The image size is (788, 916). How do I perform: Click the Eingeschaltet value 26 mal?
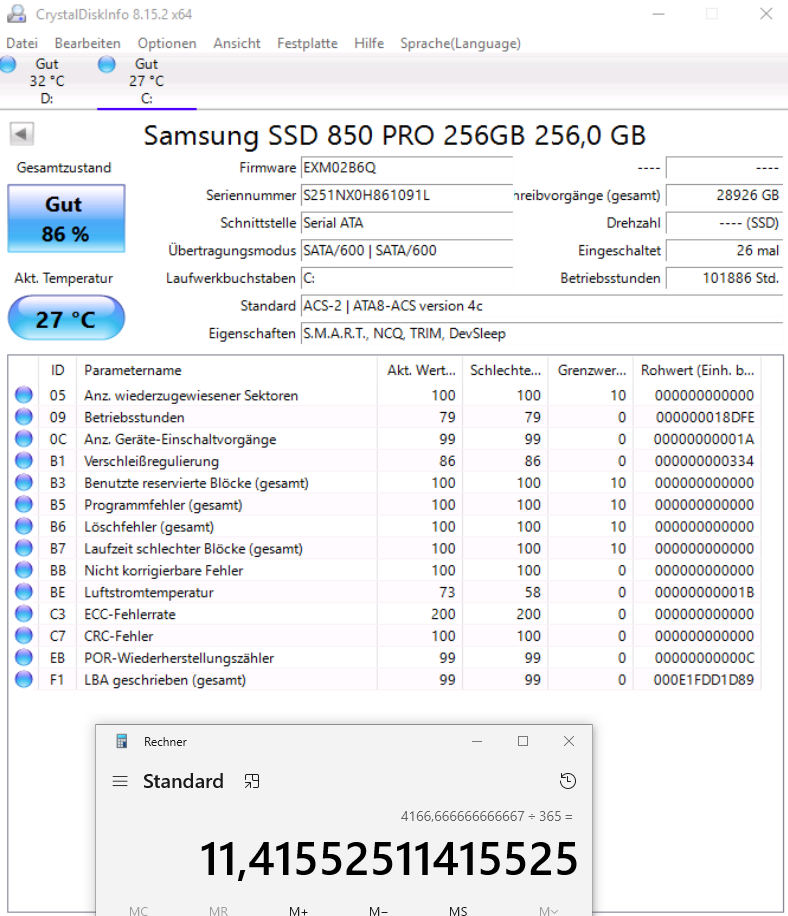click(x=724, y=251)
